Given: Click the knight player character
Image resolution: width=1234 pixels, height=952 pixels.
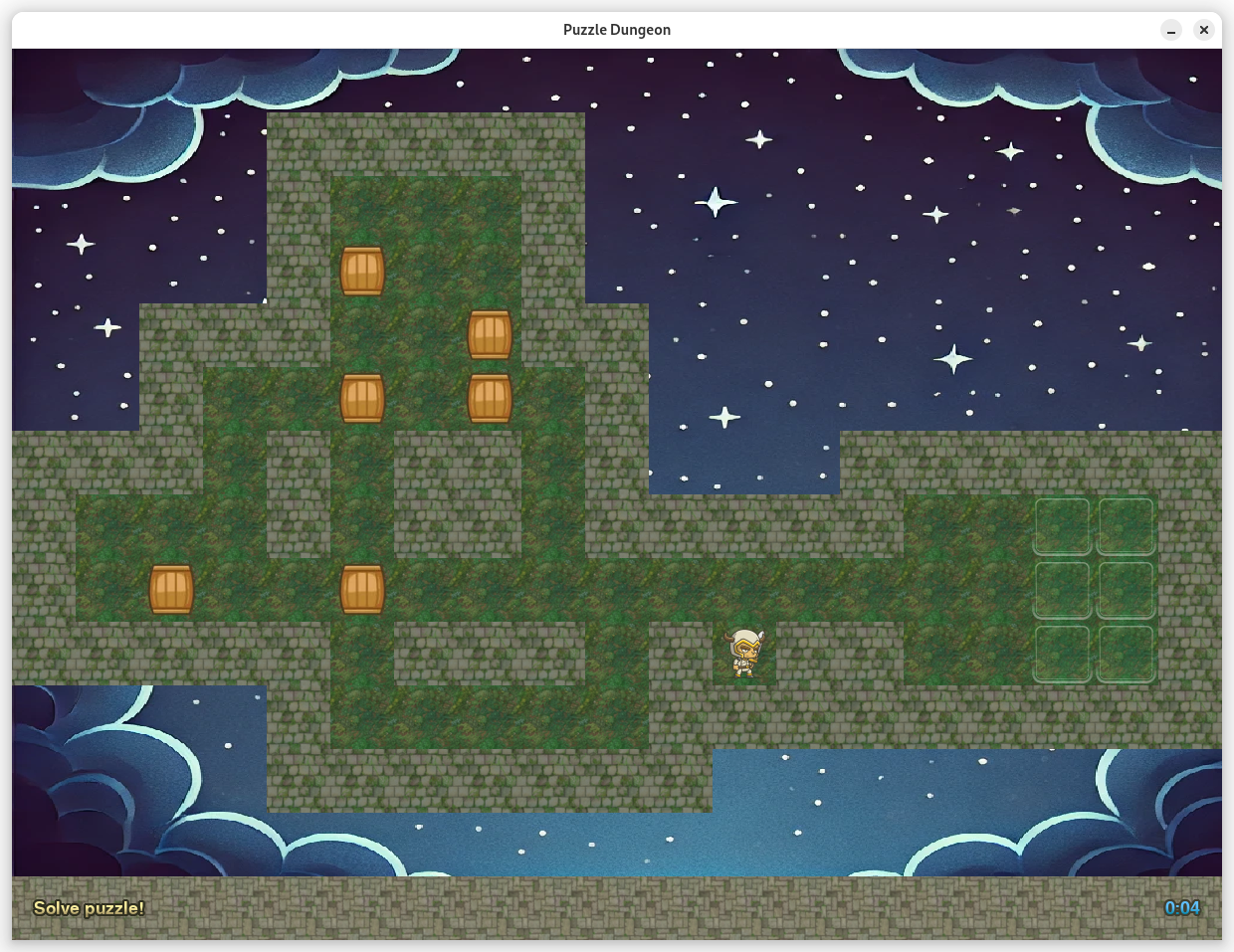Looking at the screenshot, I should [744, 653].
